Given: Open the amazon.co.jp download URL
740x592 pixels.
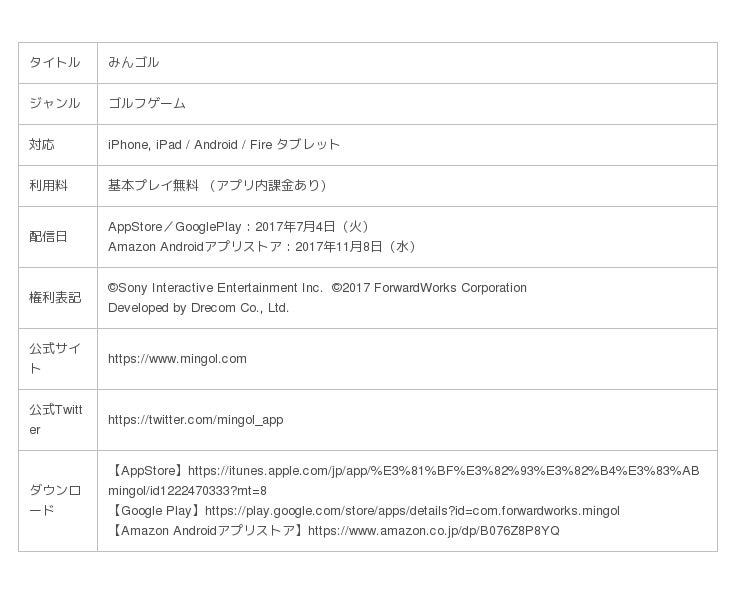Looking at the screenshot, I should [x=433, y=531].
